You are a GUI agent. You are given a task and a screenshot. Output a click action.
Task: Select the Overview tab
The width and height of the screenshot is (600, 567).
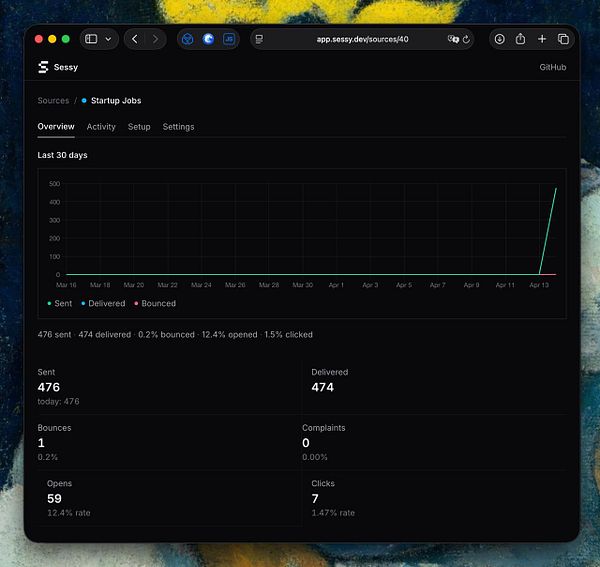click(x=56, y=127)
